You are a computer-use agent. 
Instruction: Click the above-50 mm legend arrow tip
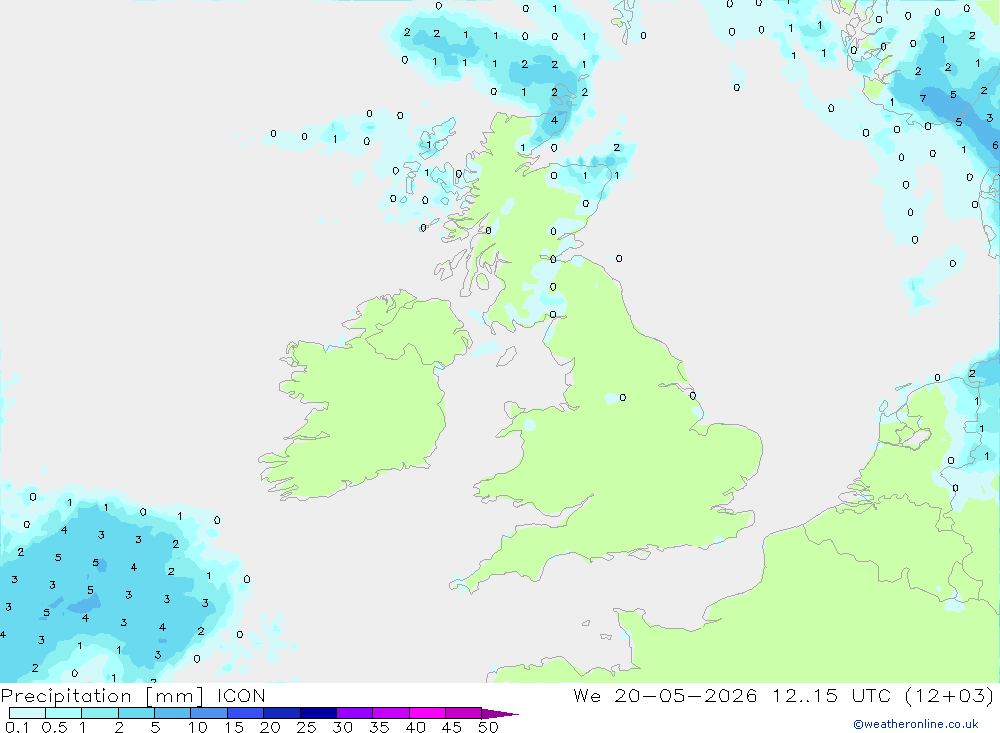pos(499,714)
